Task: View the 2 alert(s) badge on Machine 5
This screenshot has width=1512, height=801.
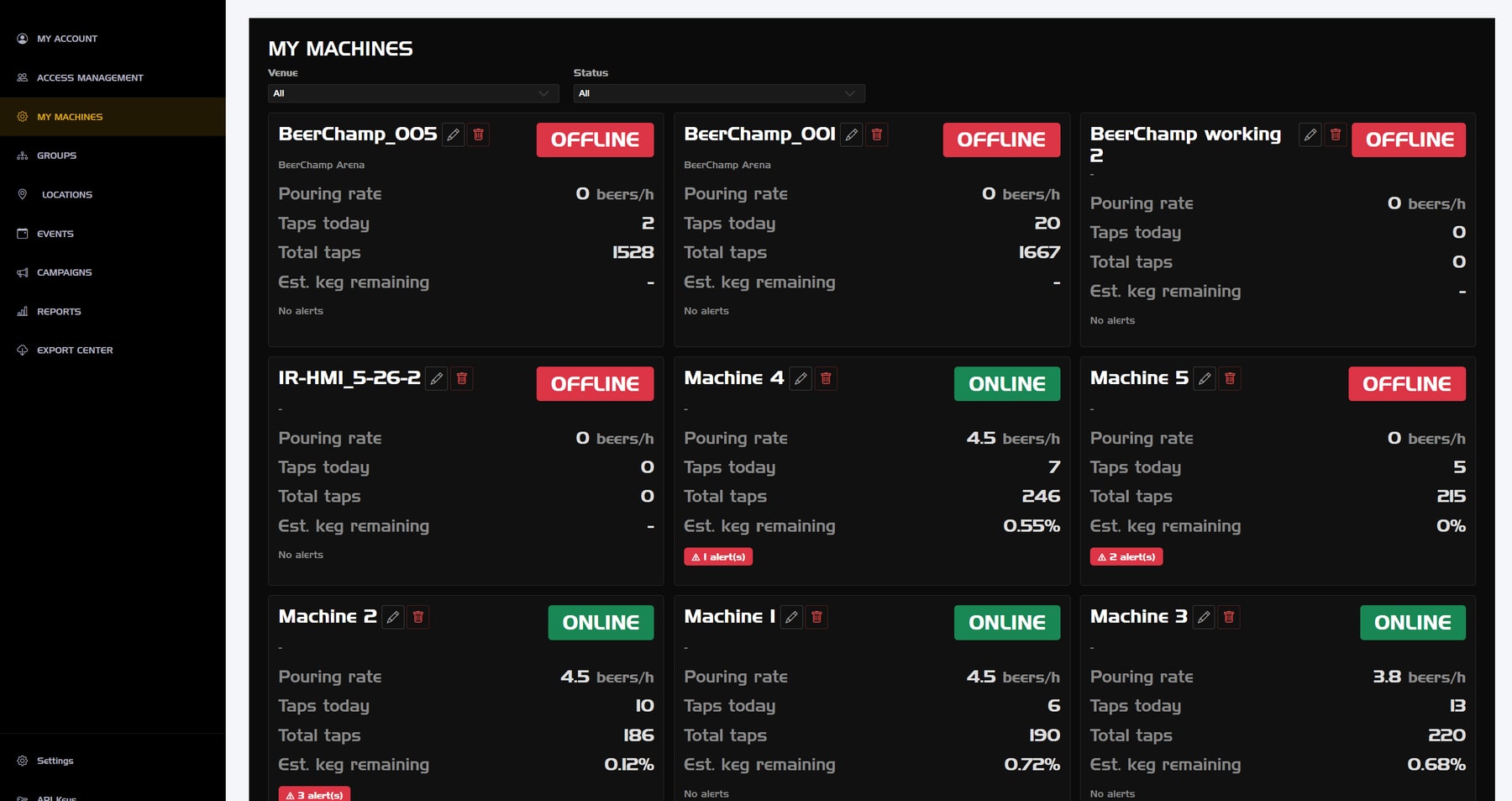Action: 1126,556
